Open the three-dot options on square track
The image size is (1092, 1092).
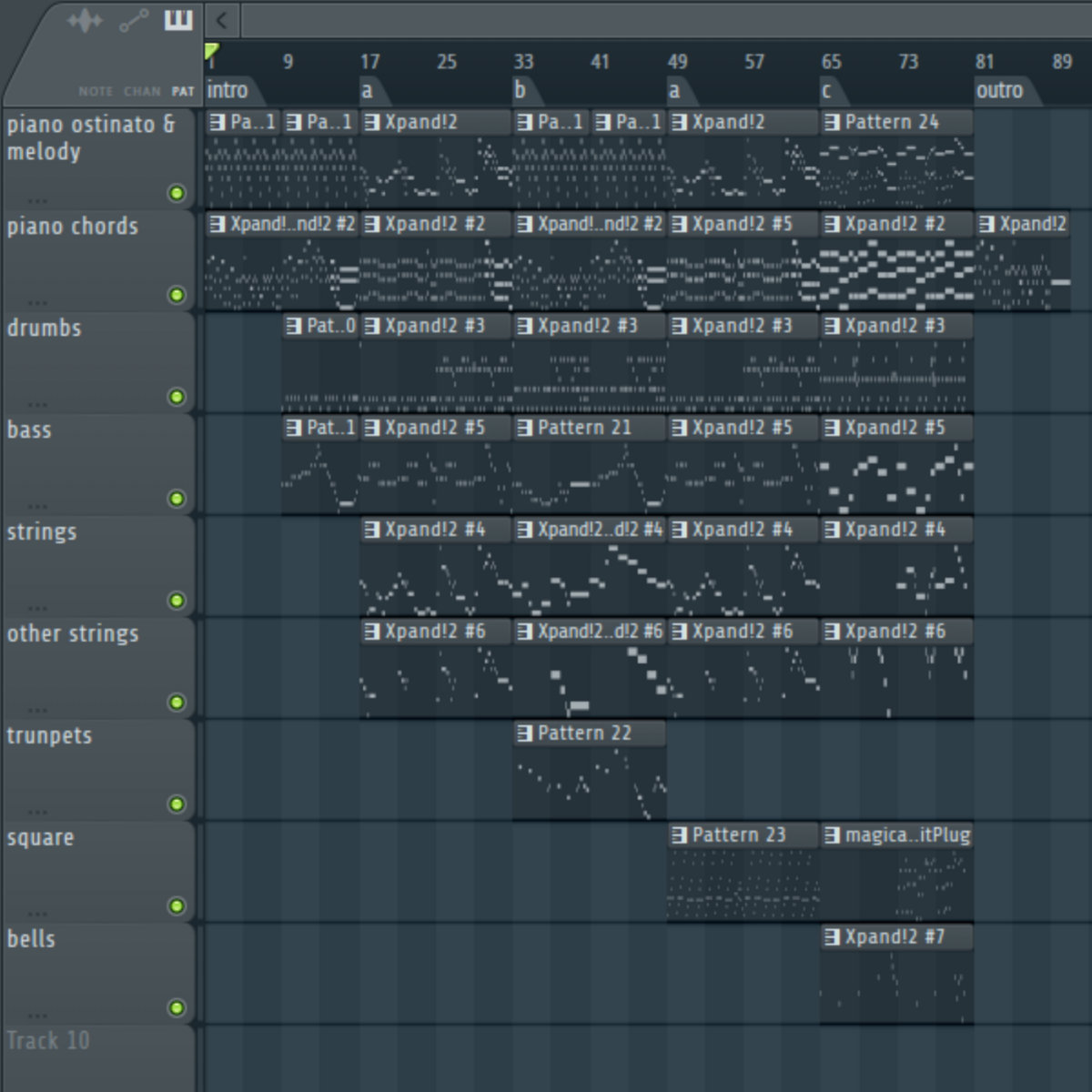(x=37, y=913)
